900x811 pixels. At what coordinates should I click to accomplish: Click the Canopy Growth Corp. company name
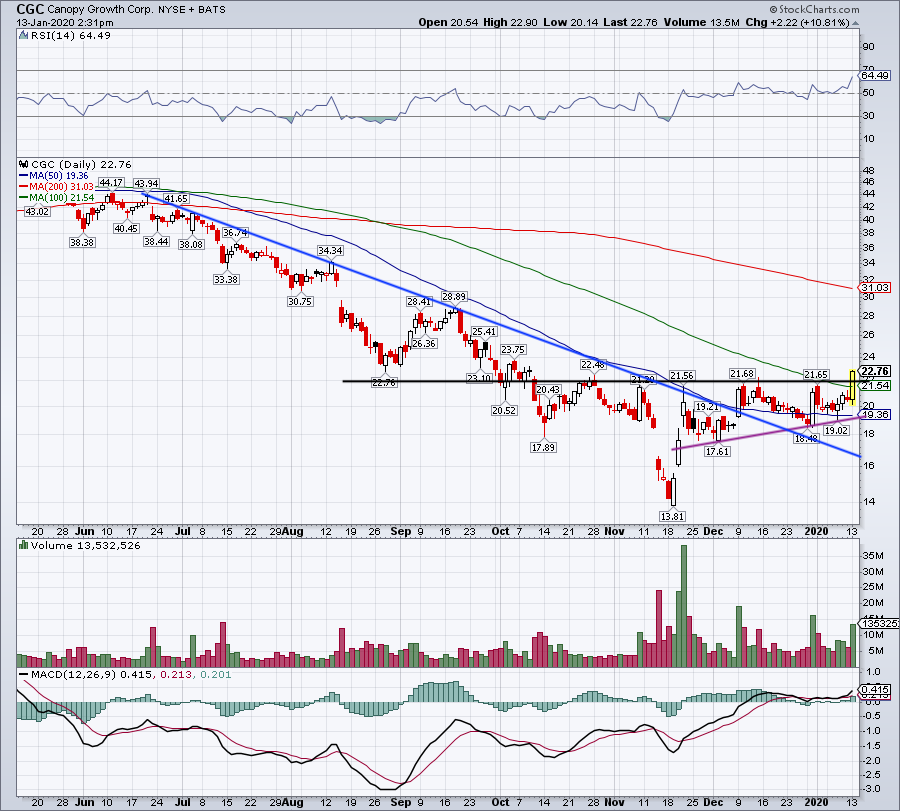tap(100, 10)
